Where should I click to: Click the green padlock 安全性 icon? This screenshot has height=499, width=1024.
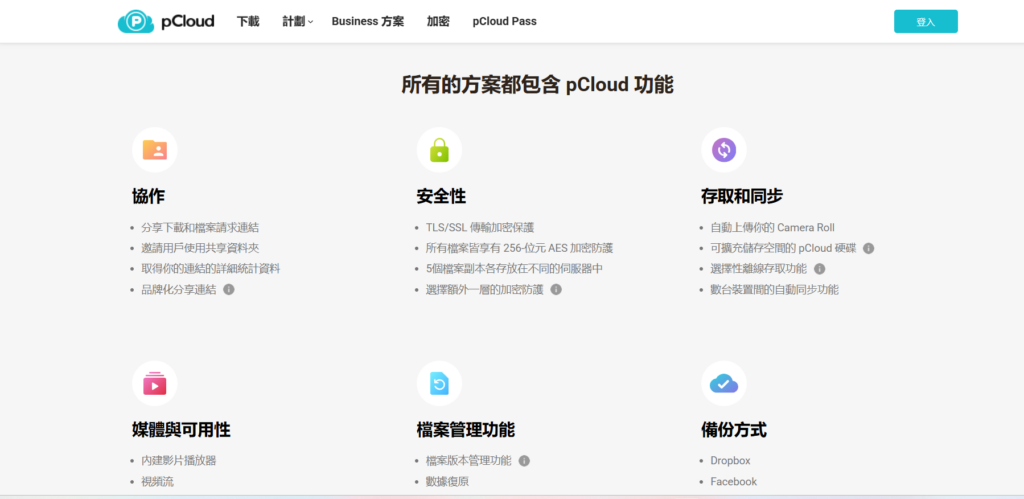click(x=440, y=150)
